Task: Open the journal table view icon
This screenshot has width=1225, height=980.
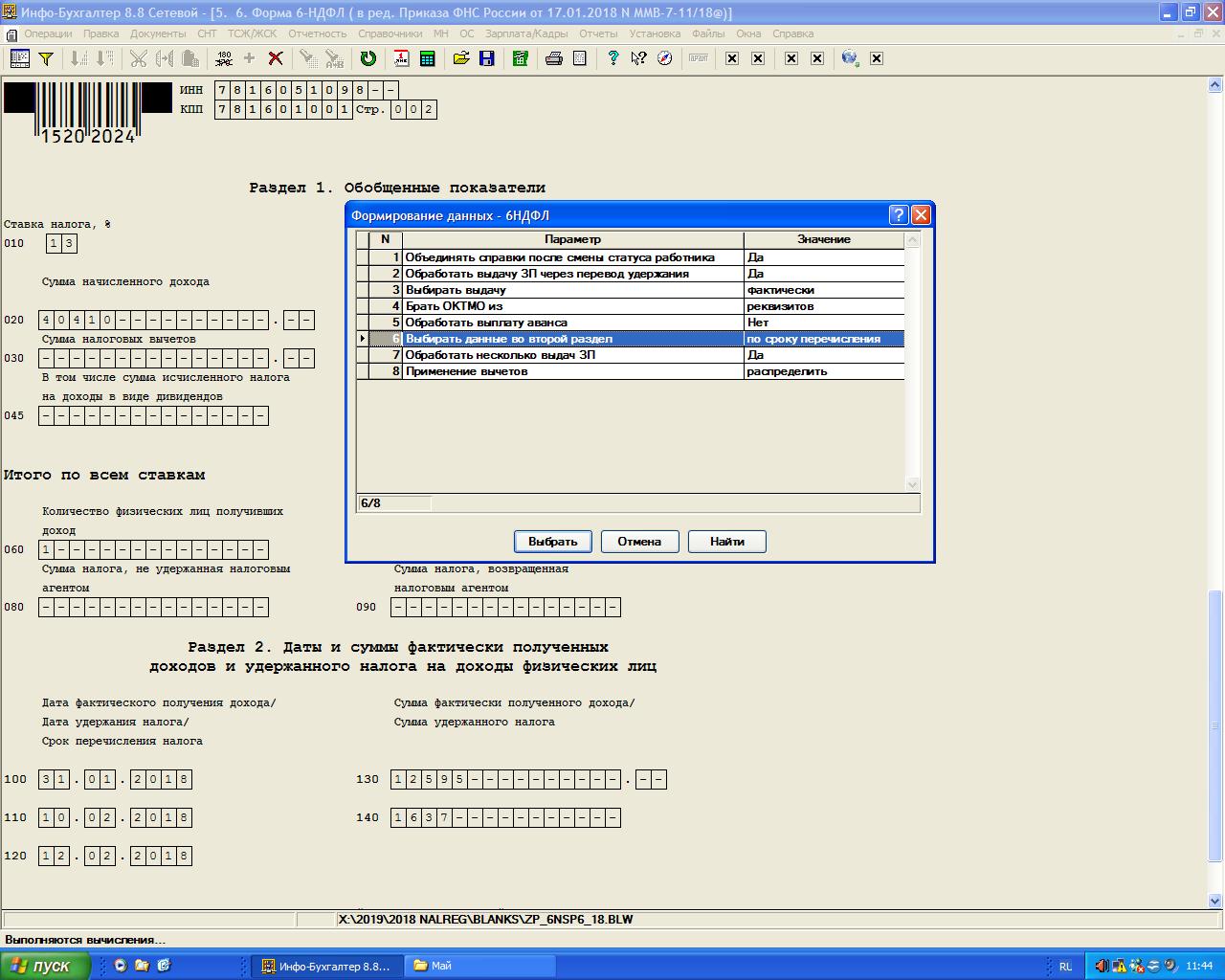Action: [19, 58]
